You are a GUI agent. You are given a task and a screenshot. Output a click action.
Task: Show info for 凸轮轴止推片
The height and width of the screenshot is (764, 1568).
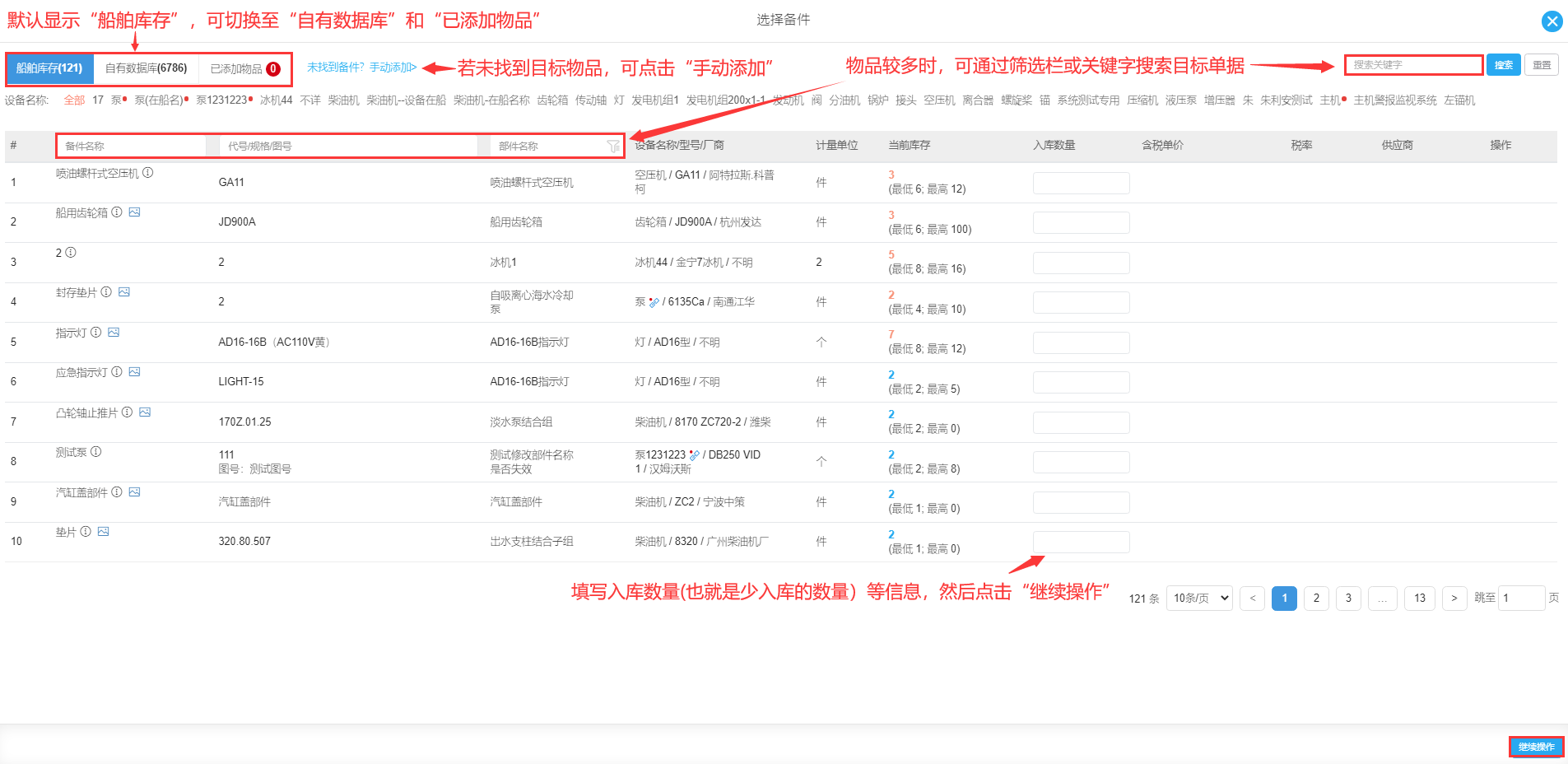pyautogui.click(x=127, y=412)
